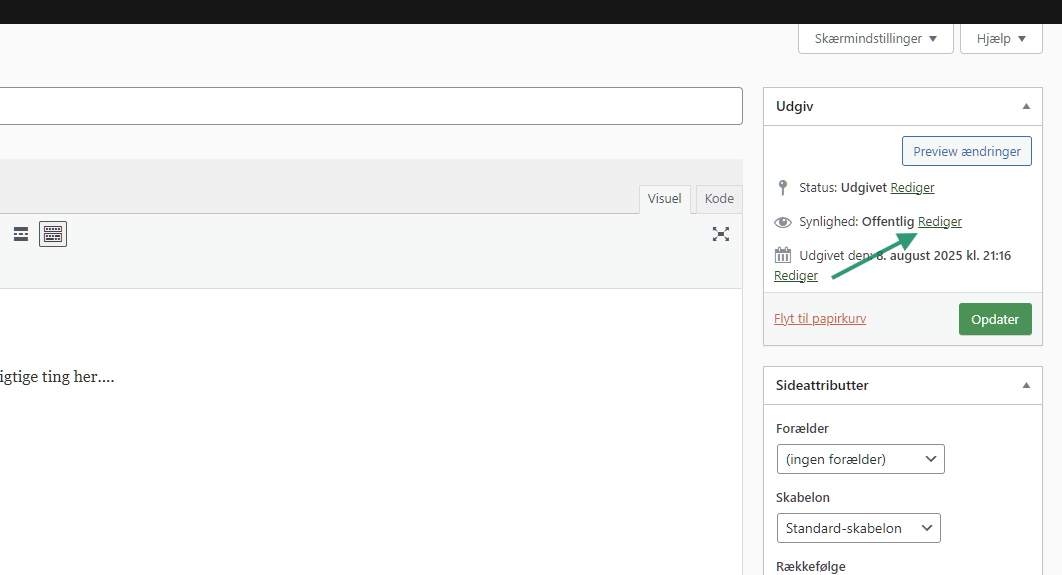The image size is (1062, 575).
Task: Click the Flyt til papirkurv link
Action: point(820,319)
